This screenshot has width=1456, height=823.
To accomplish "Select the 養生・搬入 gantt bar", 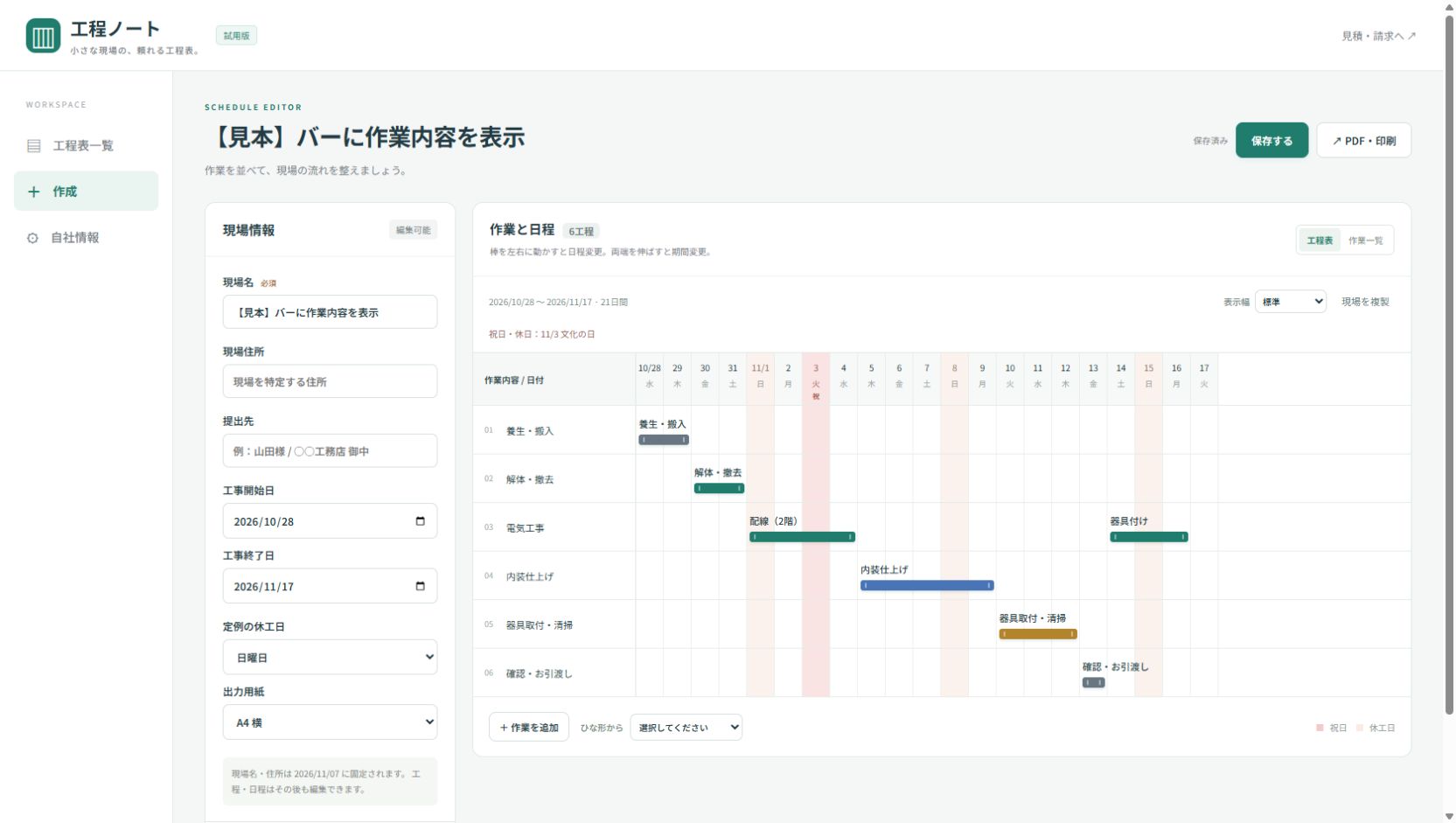I will coord(664,440).
